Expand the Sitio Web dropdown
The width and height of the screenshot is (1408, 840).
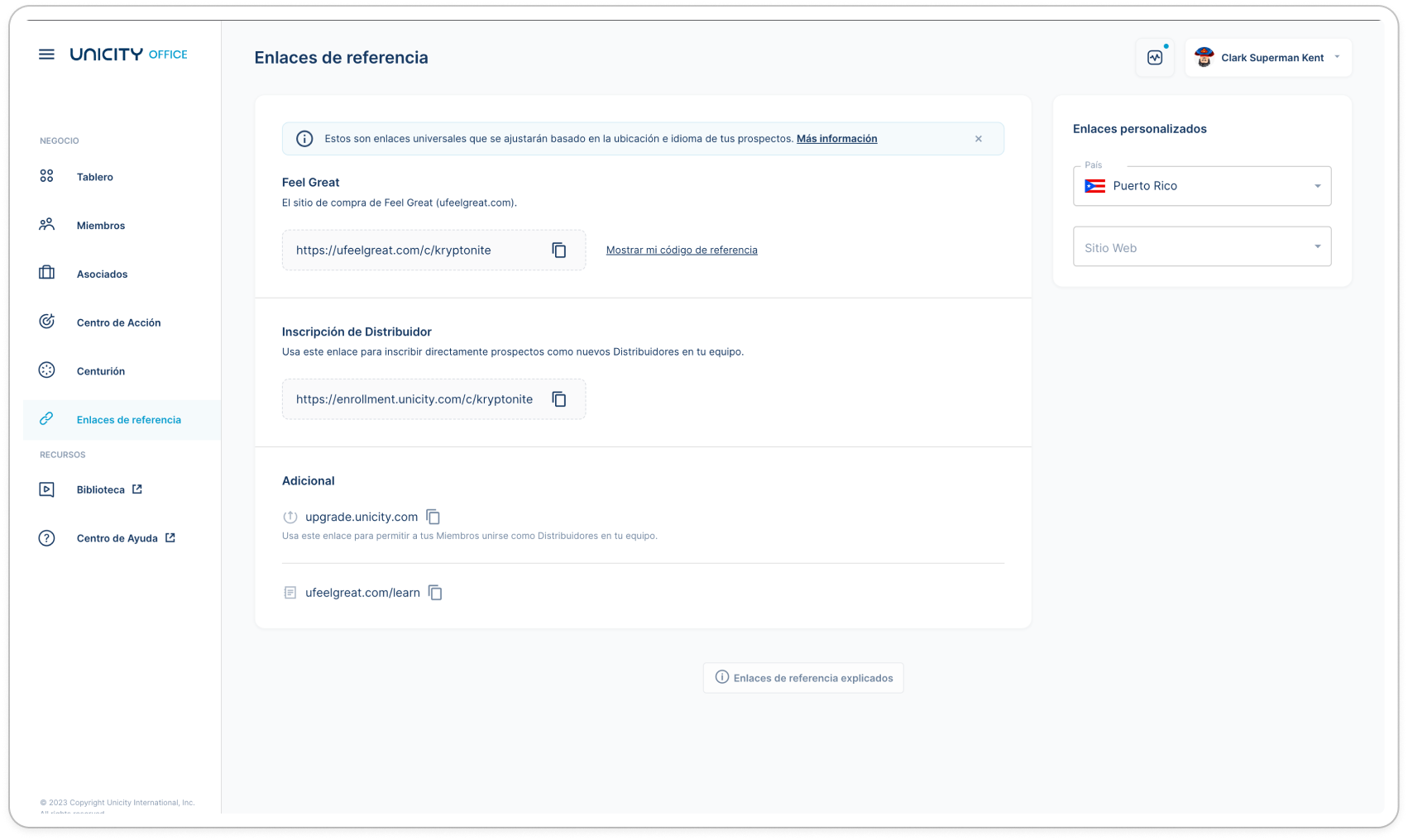(x=1202, y=247)
